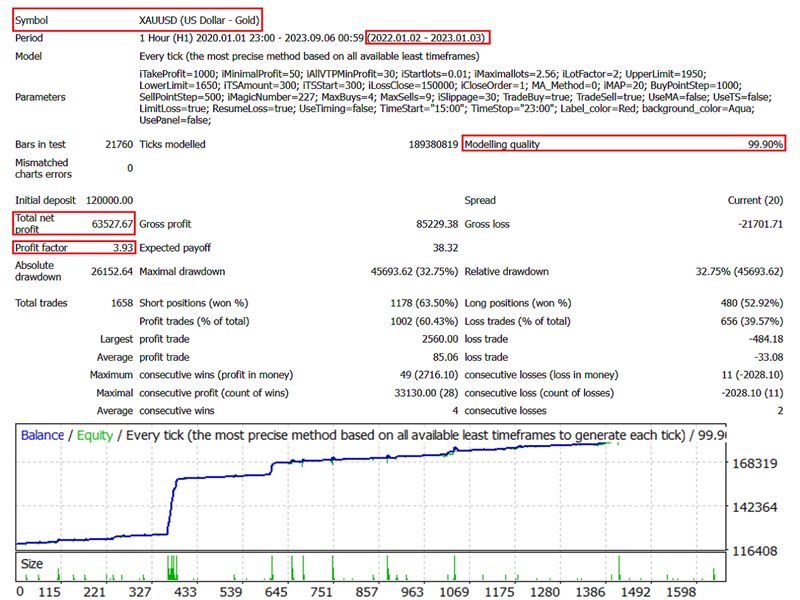
Task: Click Maximal drawdown value 45693.62 (32.75%)
Action: (414, 271)
